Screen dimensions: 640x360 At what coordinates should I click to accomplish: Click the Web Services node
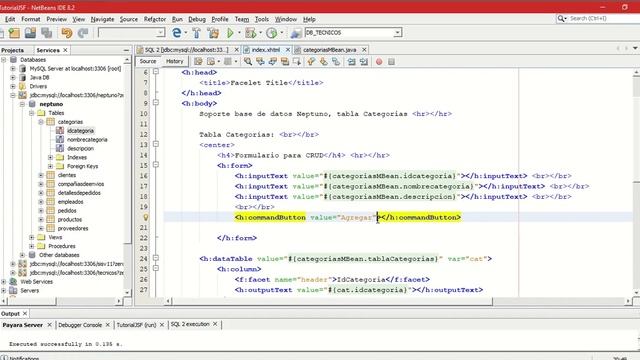point(36,282)
